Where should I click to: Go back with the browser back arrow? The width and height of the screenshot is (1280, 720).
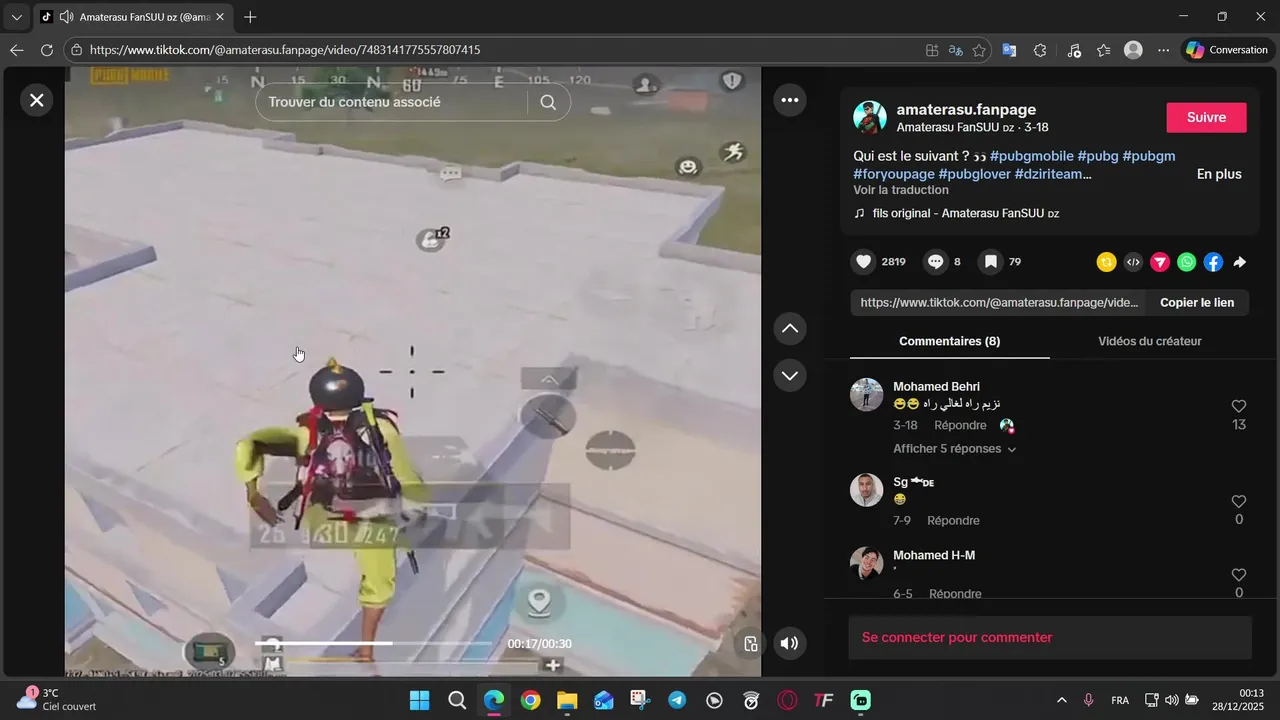[x=16, y=50]
